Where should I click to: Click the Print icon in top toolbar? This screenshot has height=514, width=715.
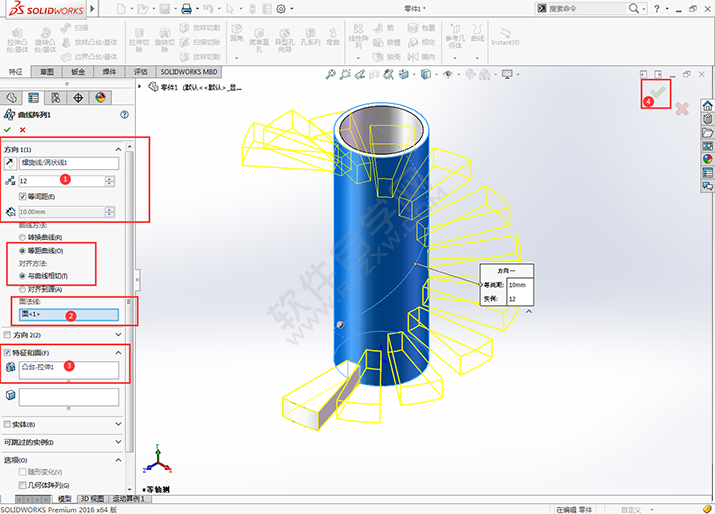(x=186, y=8)
